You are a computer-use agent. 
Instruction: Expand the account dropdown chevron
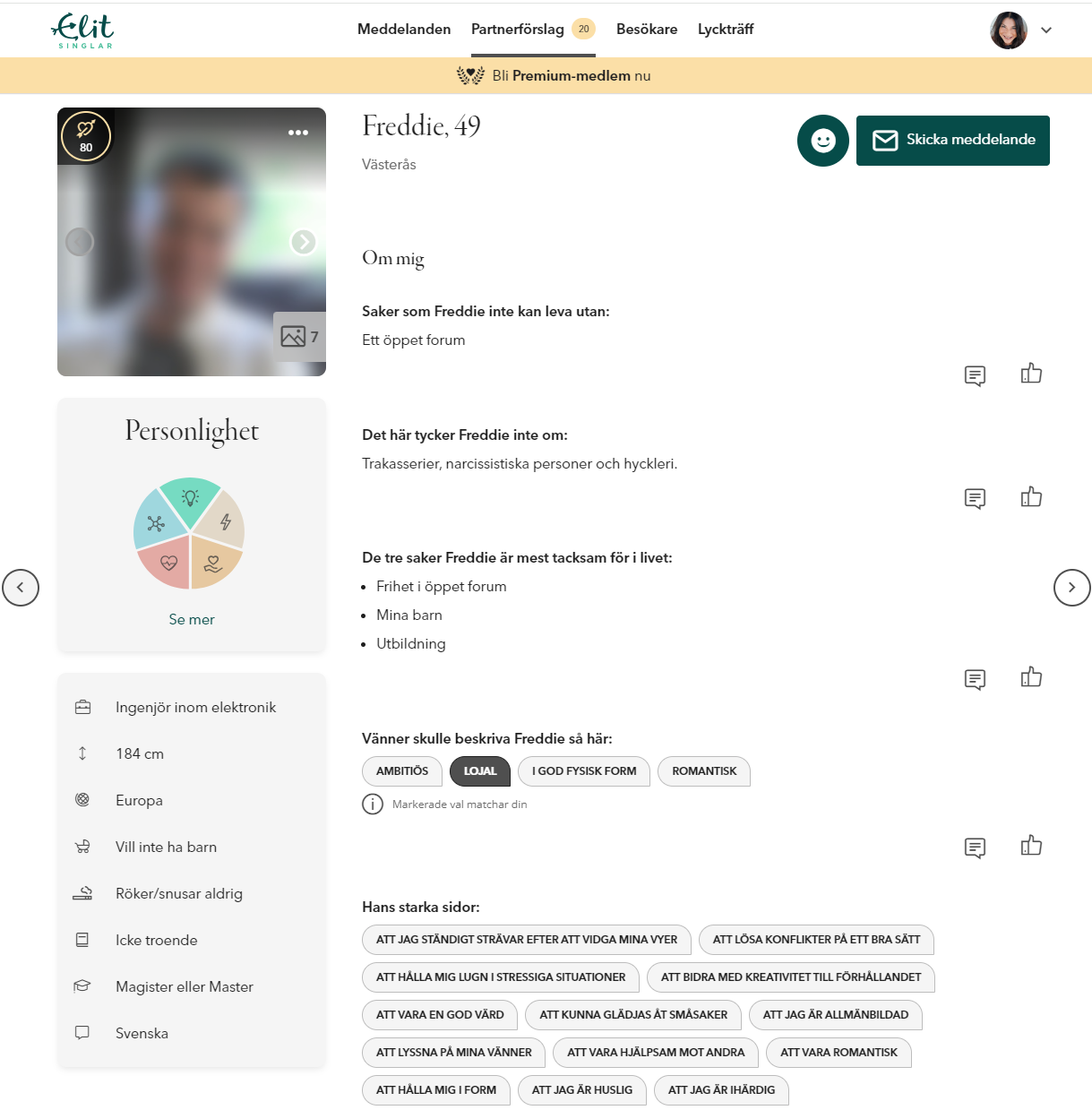tap(1046, 30)
